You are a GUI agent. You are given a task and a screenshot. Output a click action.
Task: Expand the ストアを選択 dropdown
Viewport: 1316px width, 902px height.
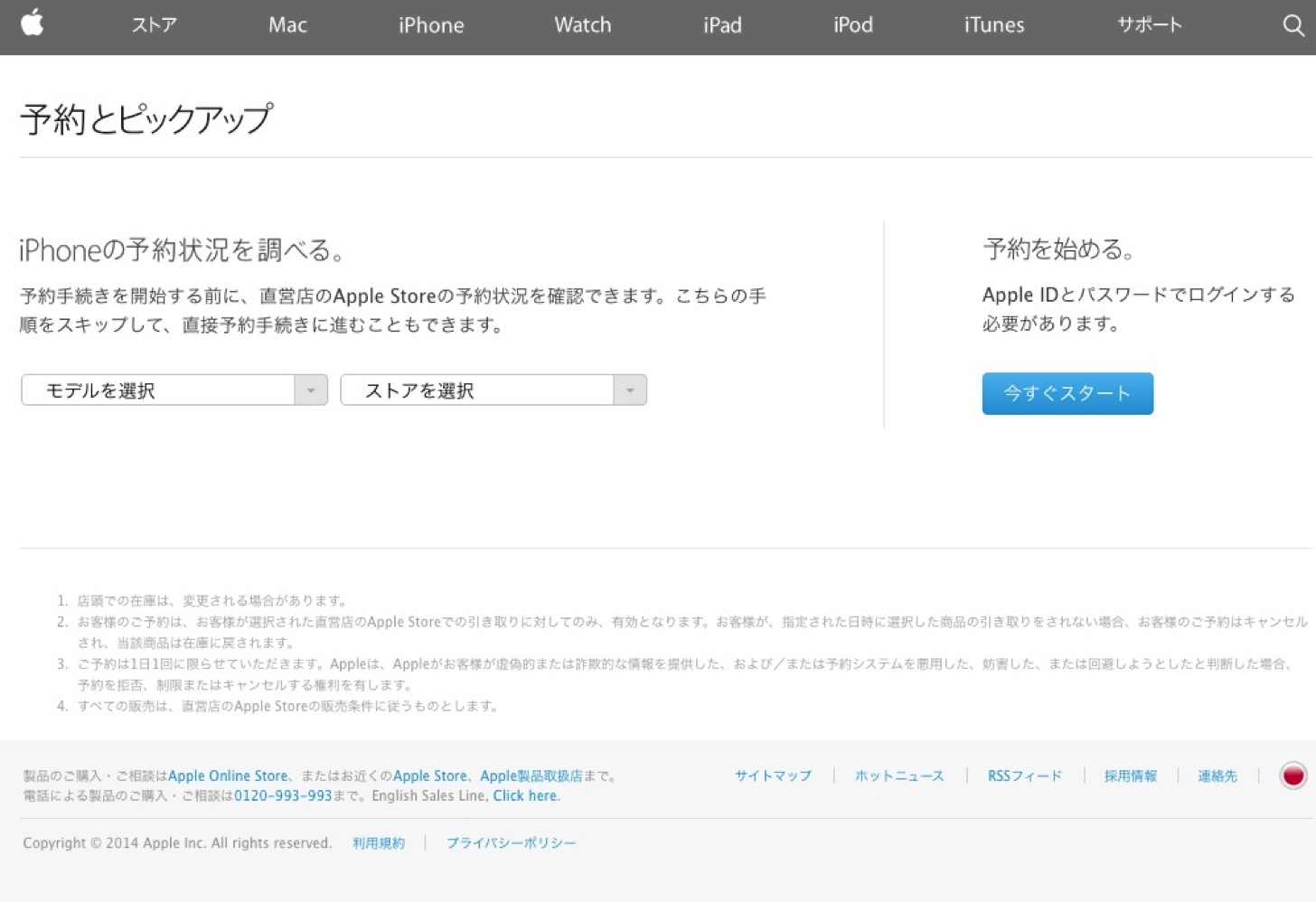coord(493,390)
